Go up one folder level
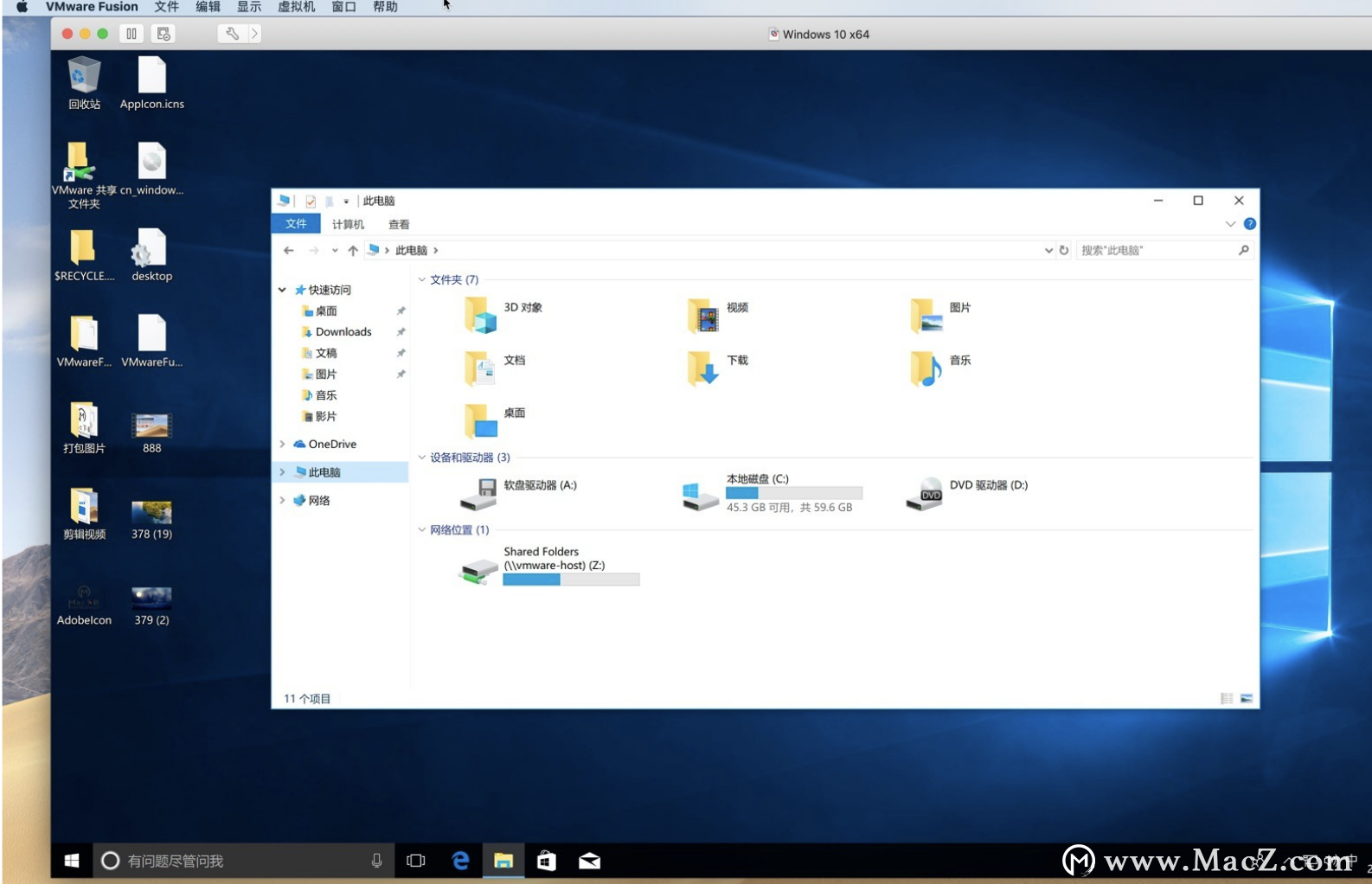 pyautogui.click(x=353, y=250)
